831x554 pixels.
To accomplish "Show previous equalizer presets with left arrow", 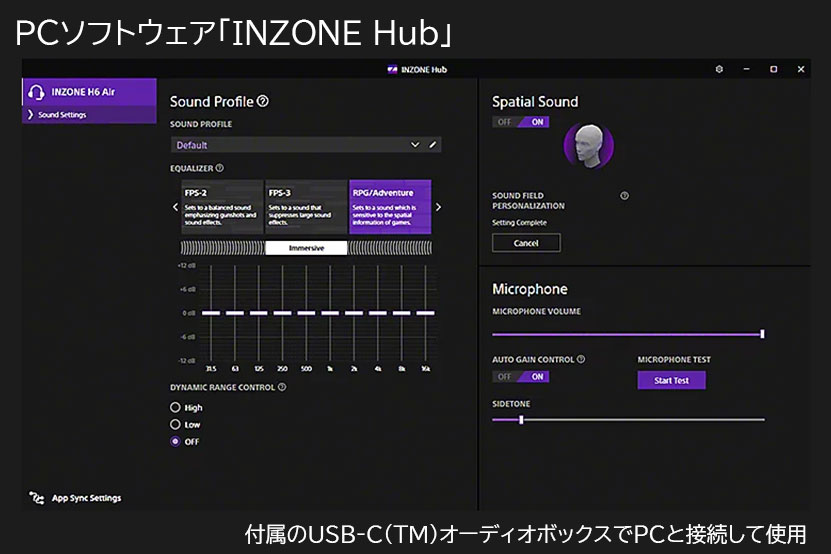I will pyautogui.click(x=175, y=207).
